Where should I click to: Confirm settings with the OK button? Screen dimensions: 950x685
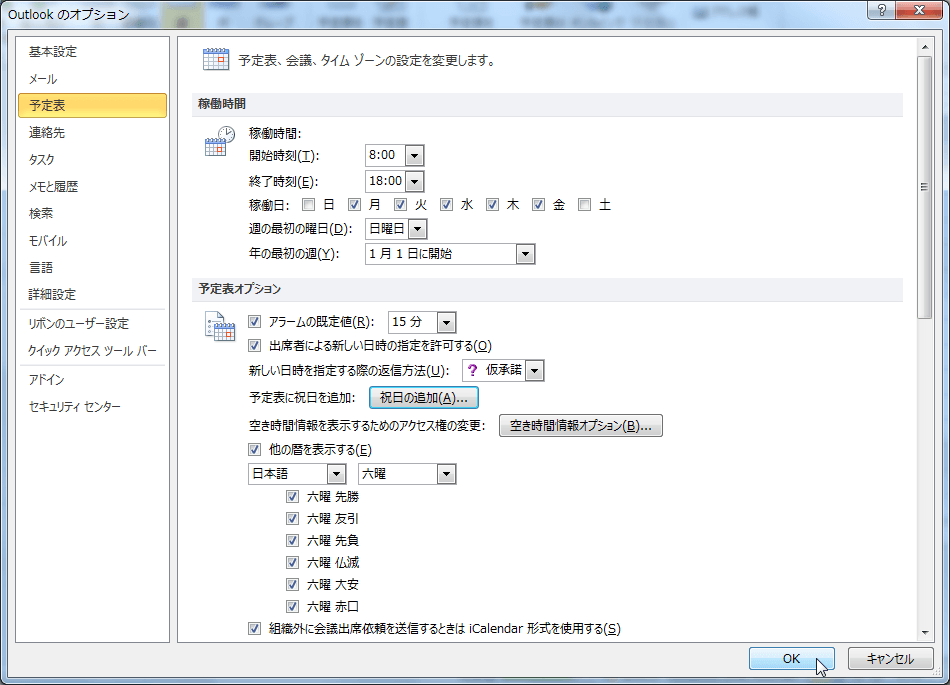(791, 658)
